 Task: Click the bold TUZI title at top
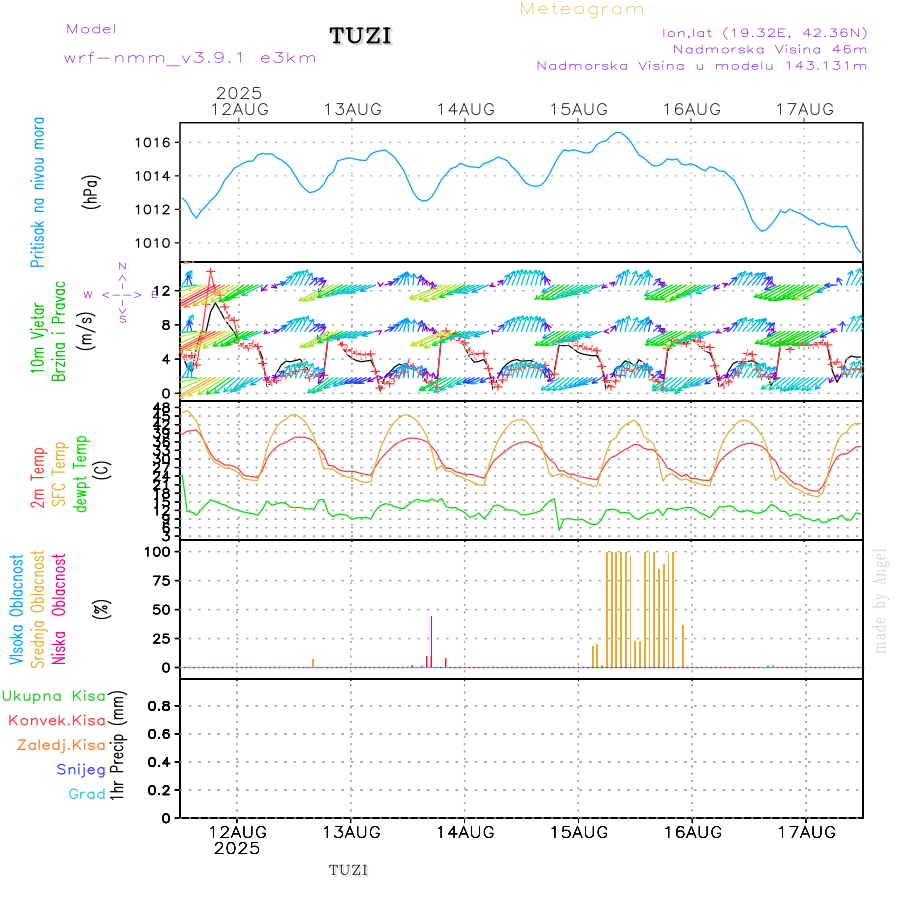(x=361, y=37)
